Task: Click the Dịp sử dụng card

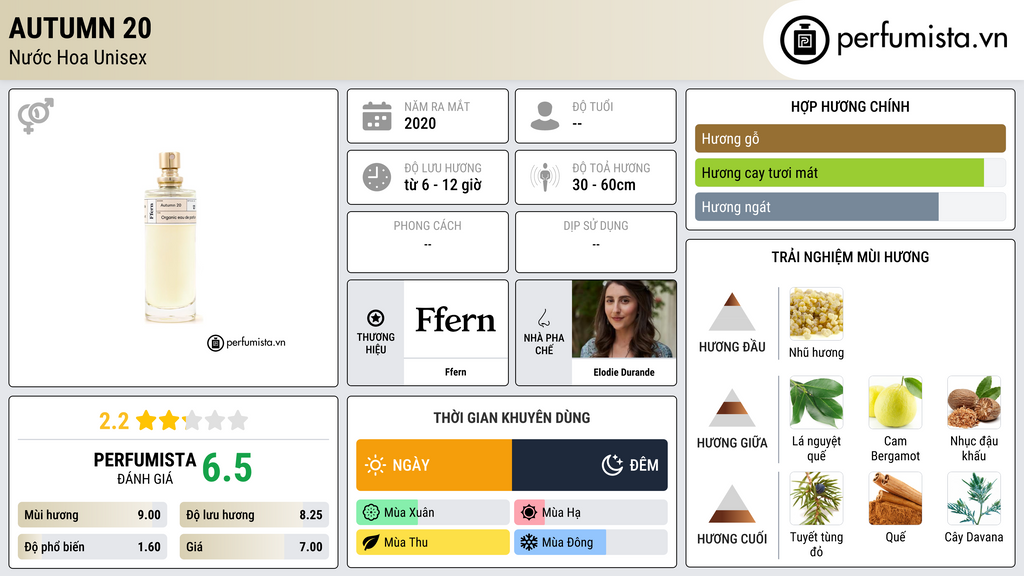Action: click(596, 242)
